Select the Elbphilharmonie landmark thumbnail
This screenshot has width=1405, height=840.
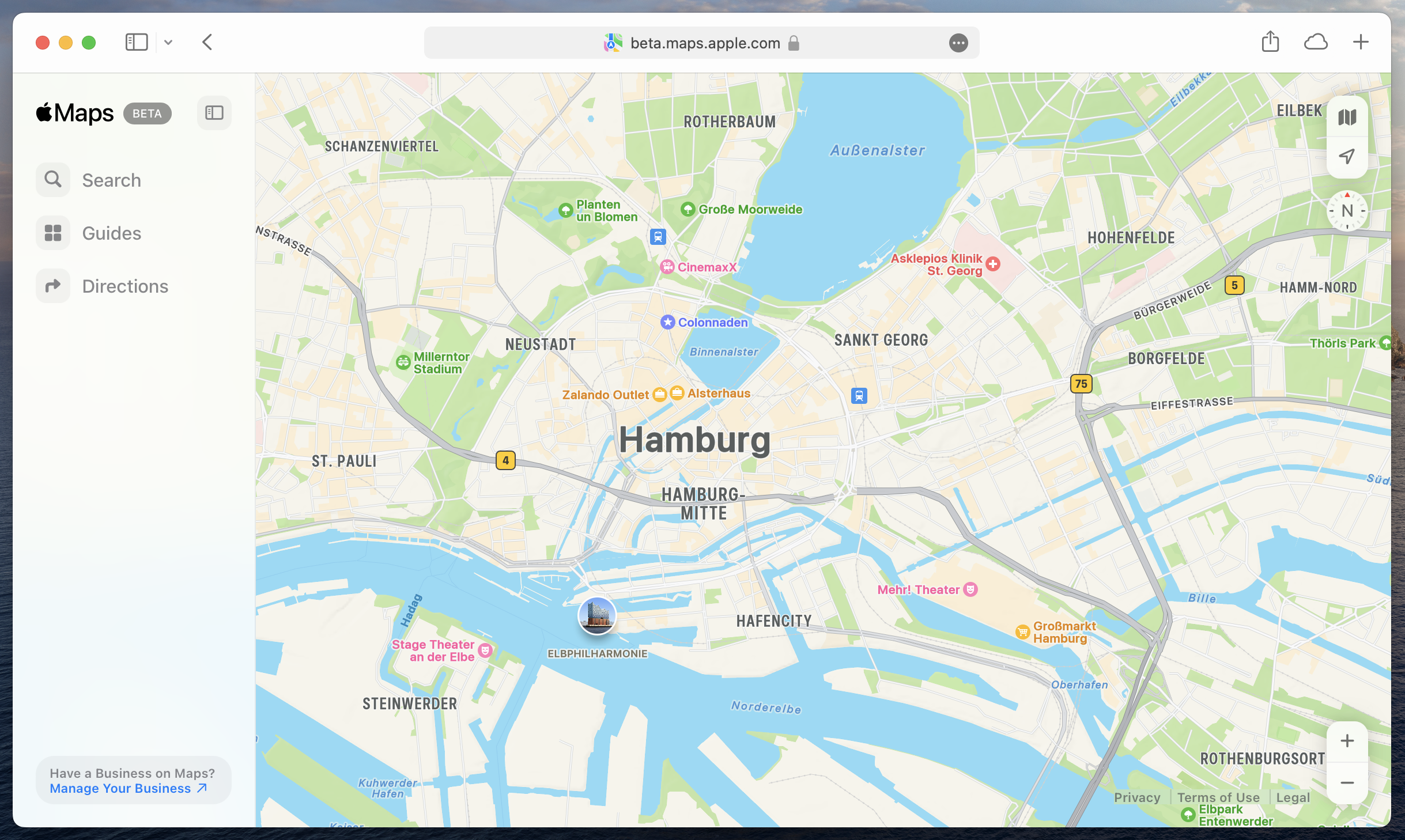click(x=597, y=615)
